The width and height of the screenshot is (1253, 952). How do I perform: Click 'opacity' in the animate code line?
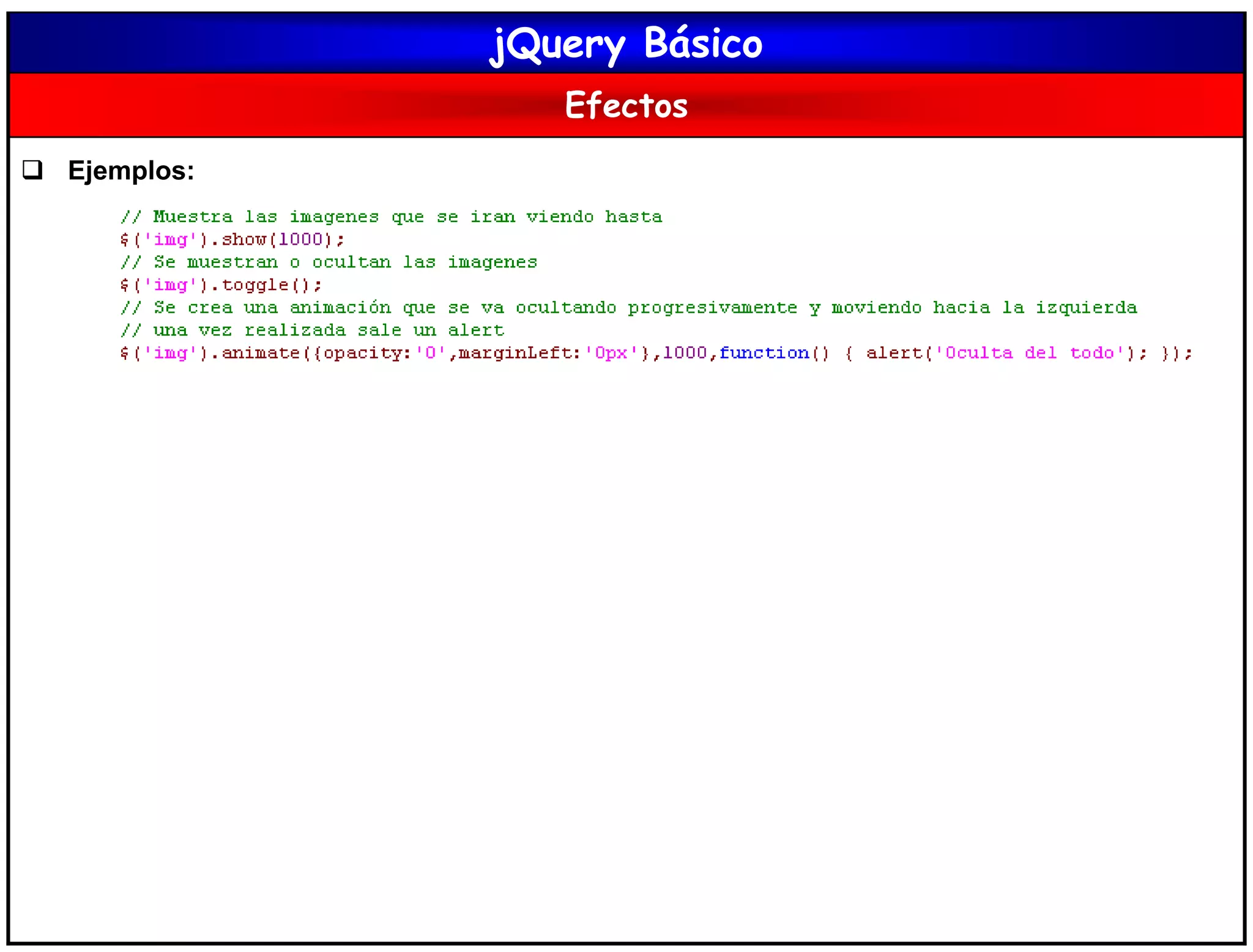363,353
